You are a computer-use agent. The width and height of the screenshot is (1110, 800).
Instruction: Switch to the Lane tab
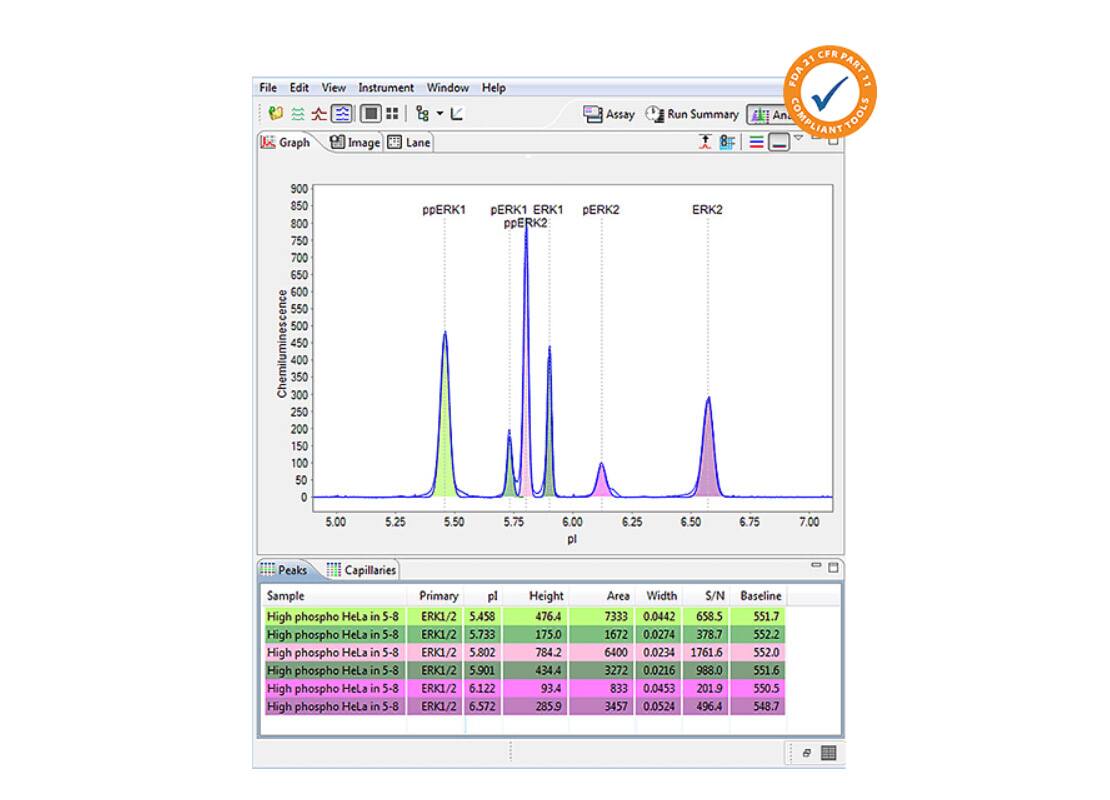click(409, 142)
